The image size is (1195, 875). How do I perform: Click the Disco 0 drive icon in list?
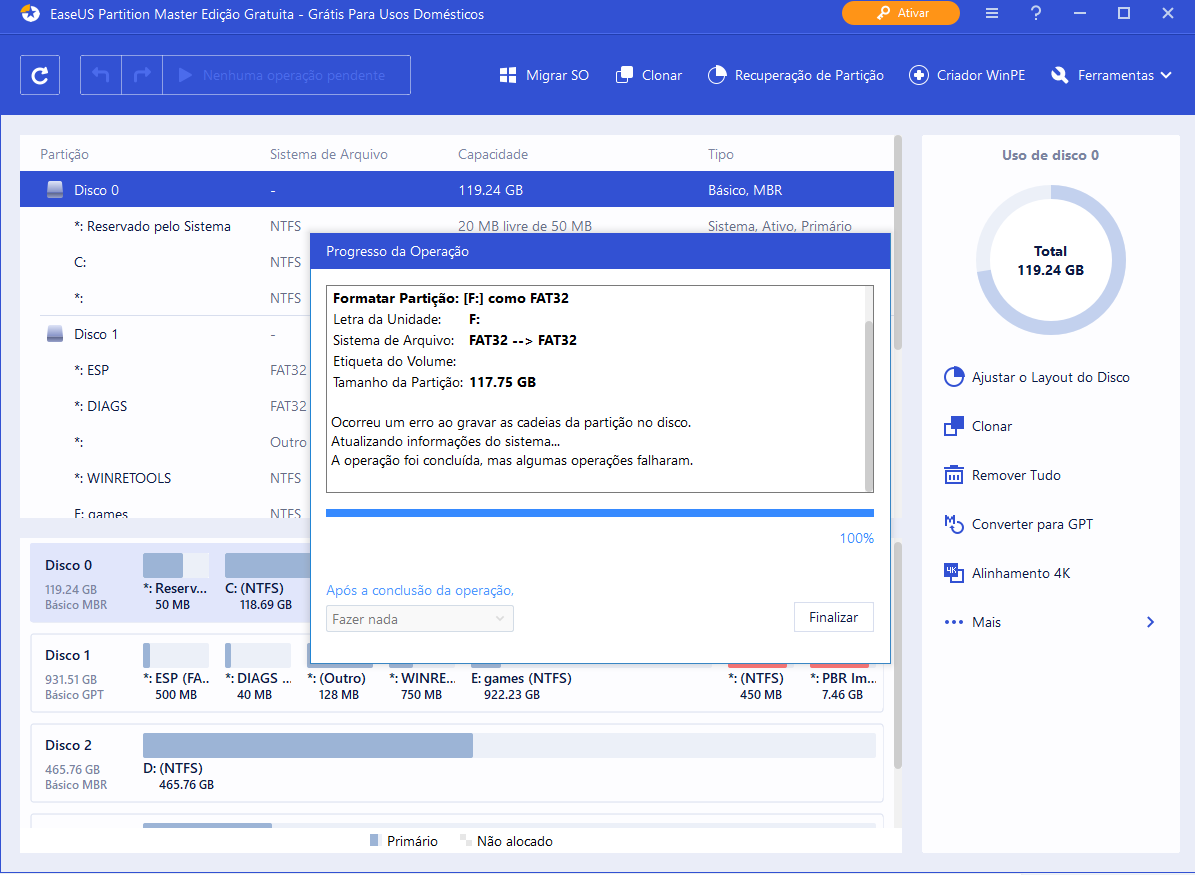(x=55, y=190)
